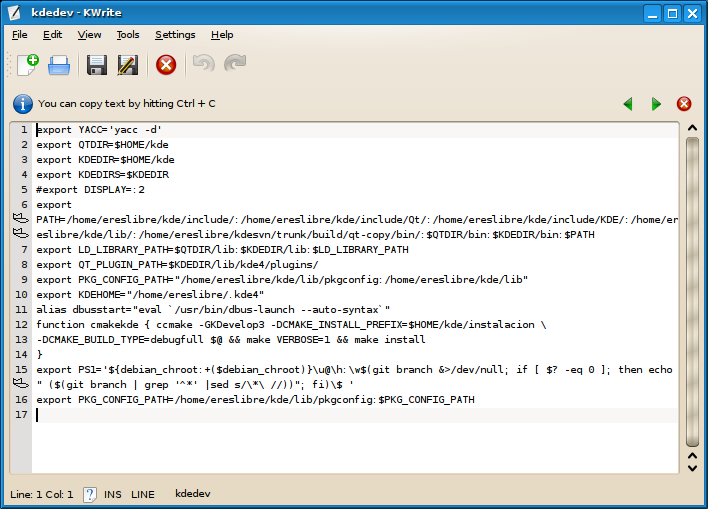
Task: Click the lower scroll up arrow near scrollbar bottom
Action: [692, 456]
